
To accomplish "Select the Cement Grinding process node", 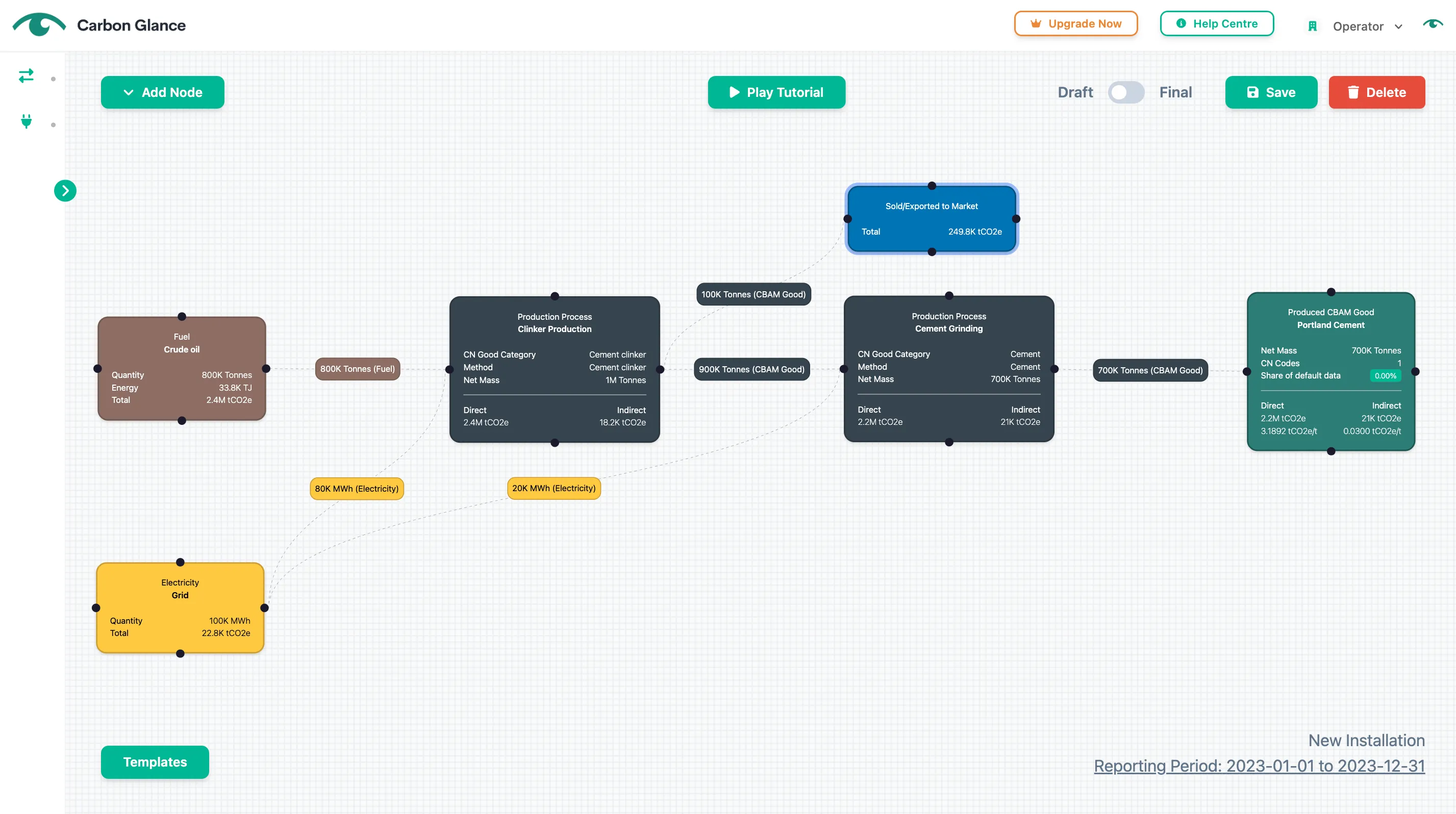I will coord(949,369).
